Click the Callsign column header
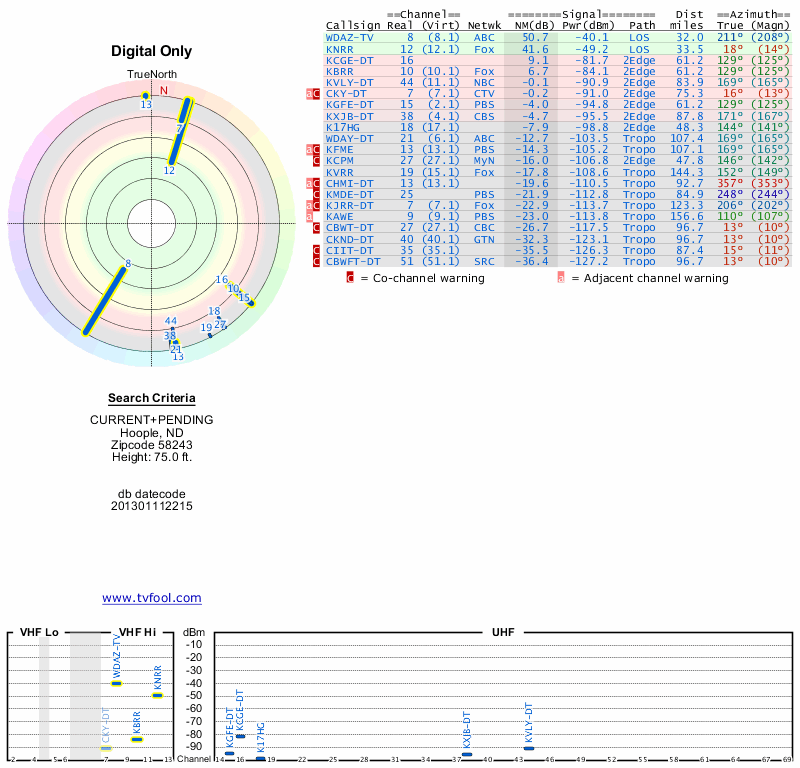Viewport: 800px width, 768px height. pyautogui.click(x=354, y=25)
